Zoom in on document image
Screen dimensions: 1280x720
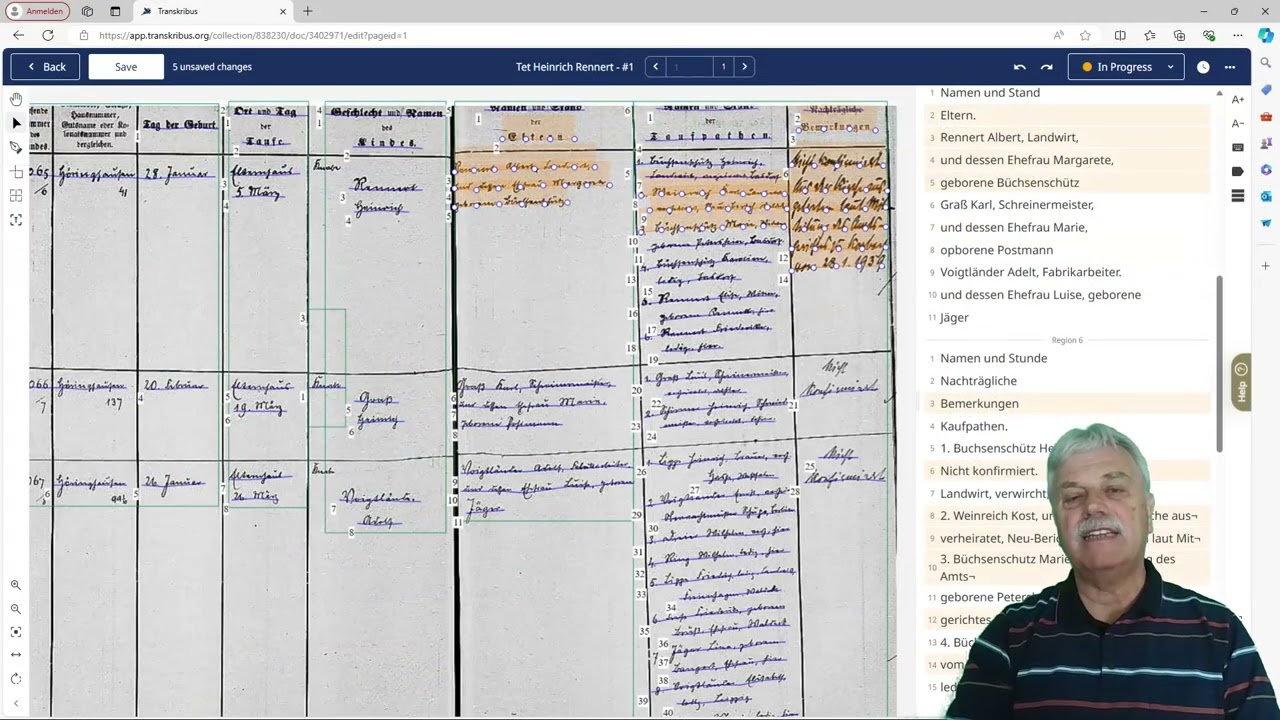[x=16, y=585]
